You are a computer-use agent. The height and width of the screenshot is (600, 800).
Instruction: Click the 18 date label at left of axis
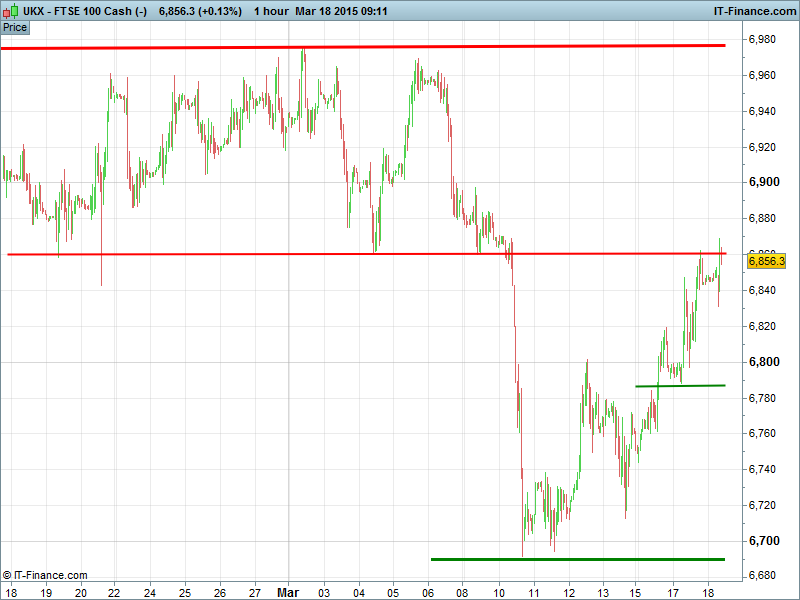(11, 591)
